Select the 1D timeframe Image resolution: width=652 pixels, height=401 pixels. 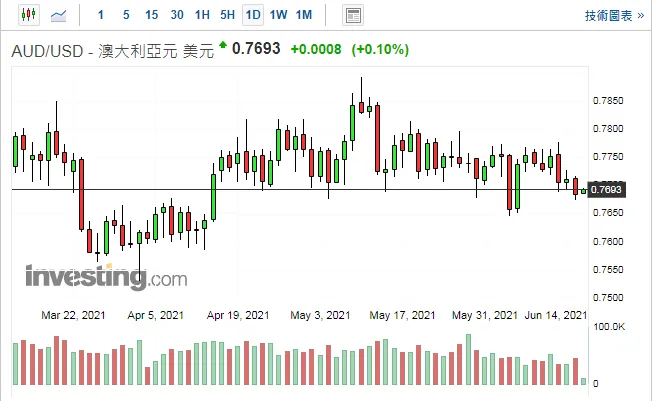tap(253, 15)
